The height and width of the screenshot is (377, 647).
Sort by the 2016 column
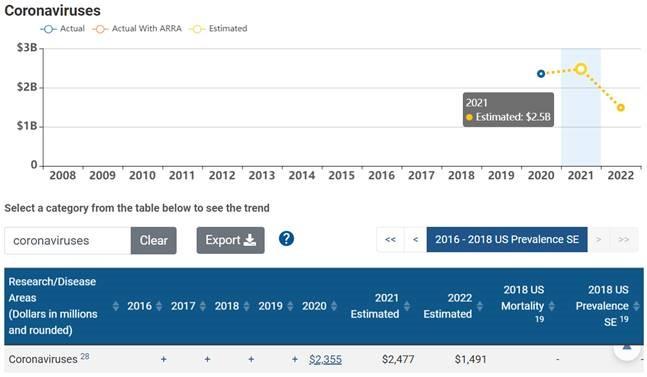159,306
